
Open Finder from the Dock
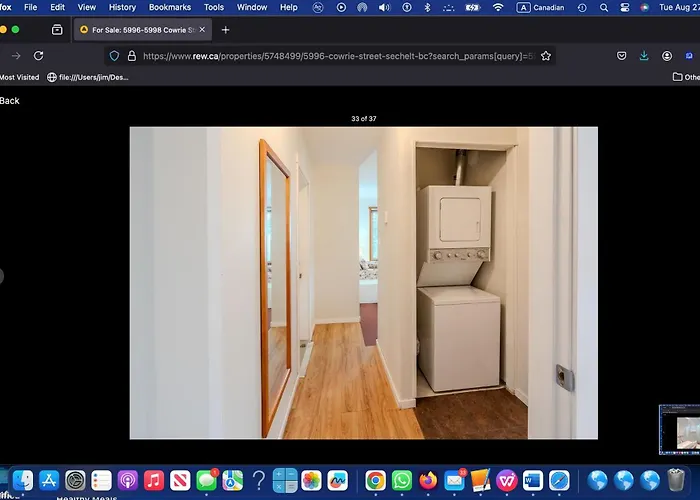[23, 481]
